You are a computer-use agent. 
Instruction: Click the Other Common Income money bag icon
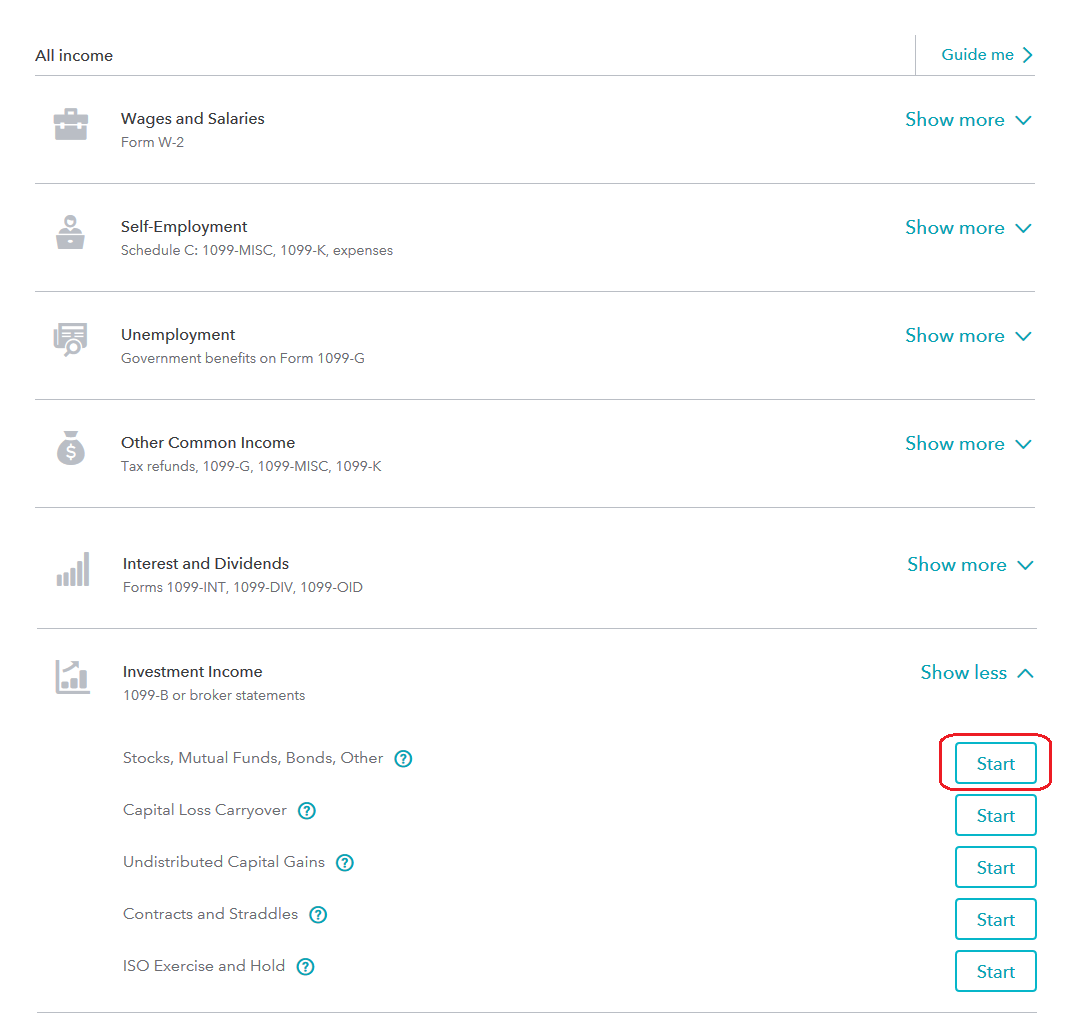(x=71, y=447)
